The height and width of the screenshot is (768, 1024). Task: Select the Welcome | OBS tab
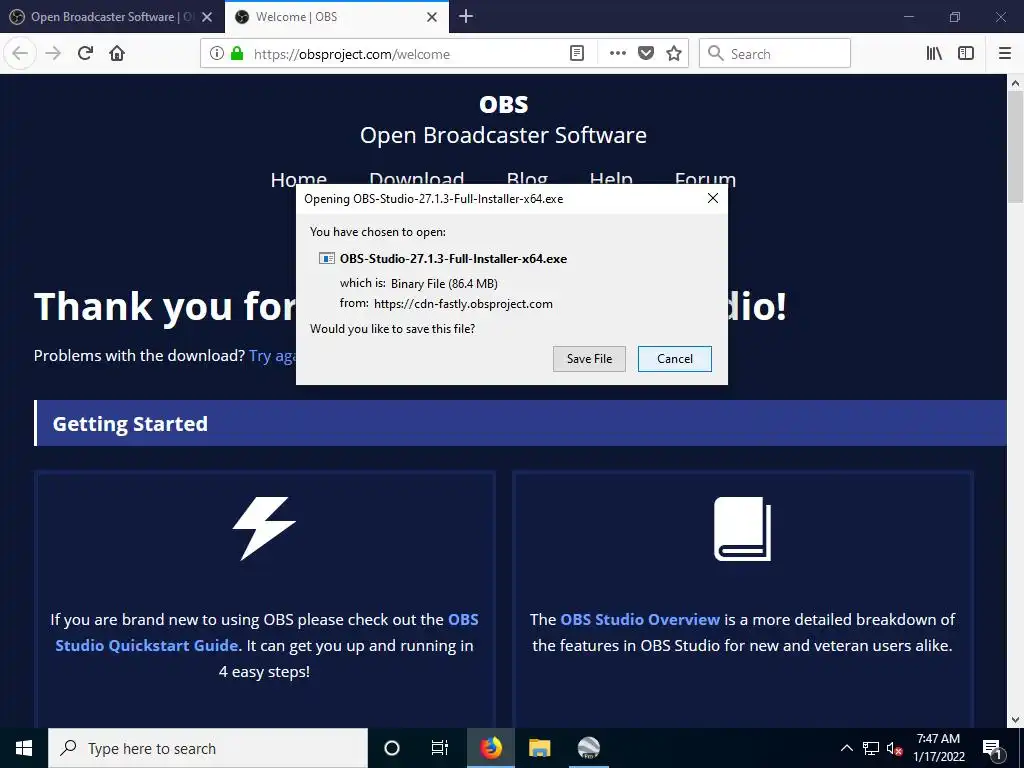pyautogui.click(x=336, y=17)
